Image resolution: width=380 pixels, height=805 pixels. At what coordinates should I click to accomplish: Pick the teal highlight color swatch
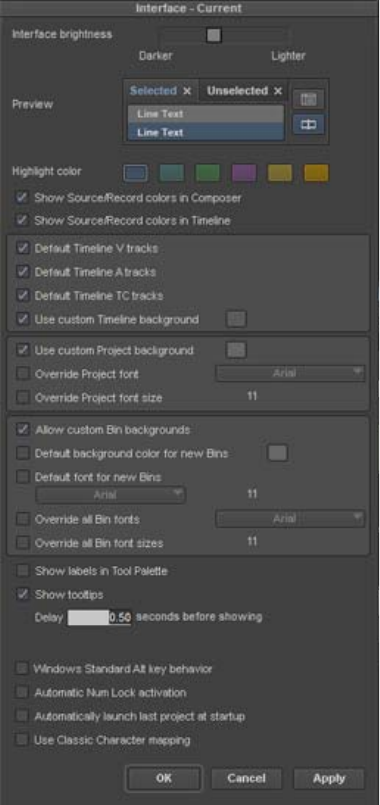pyautogui.click(x=172, y=173)
